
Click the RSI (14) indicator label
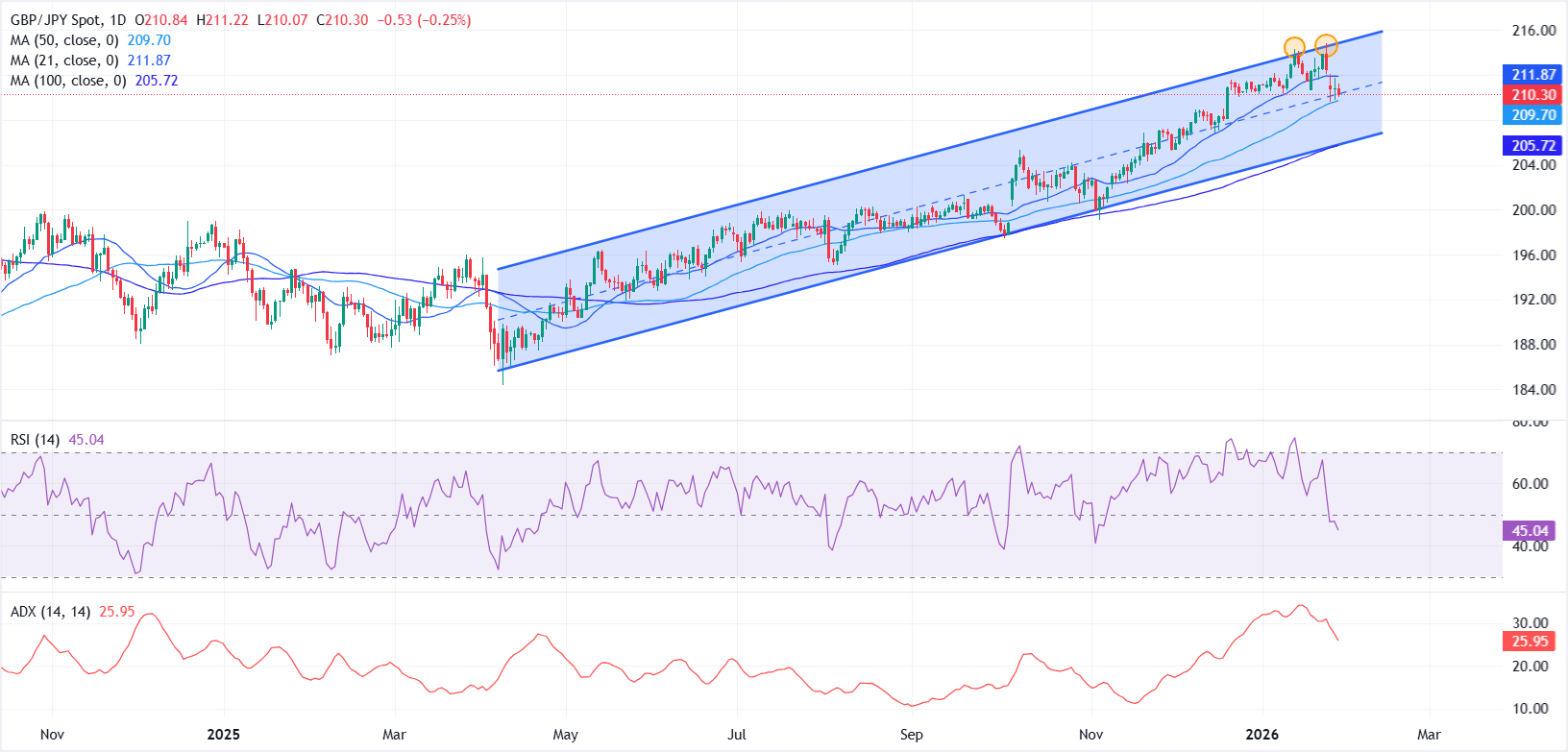click(35, 440)
